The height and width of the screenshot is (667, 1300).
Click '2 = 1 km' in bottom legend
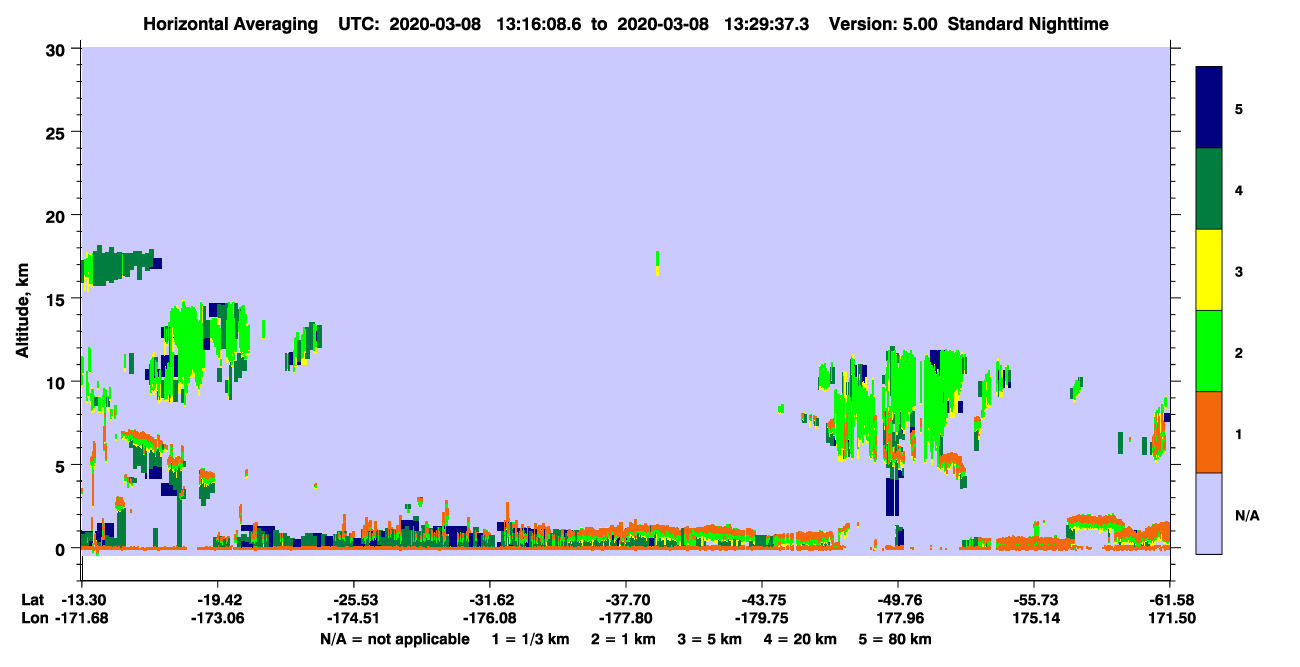(x=625, y=639)
